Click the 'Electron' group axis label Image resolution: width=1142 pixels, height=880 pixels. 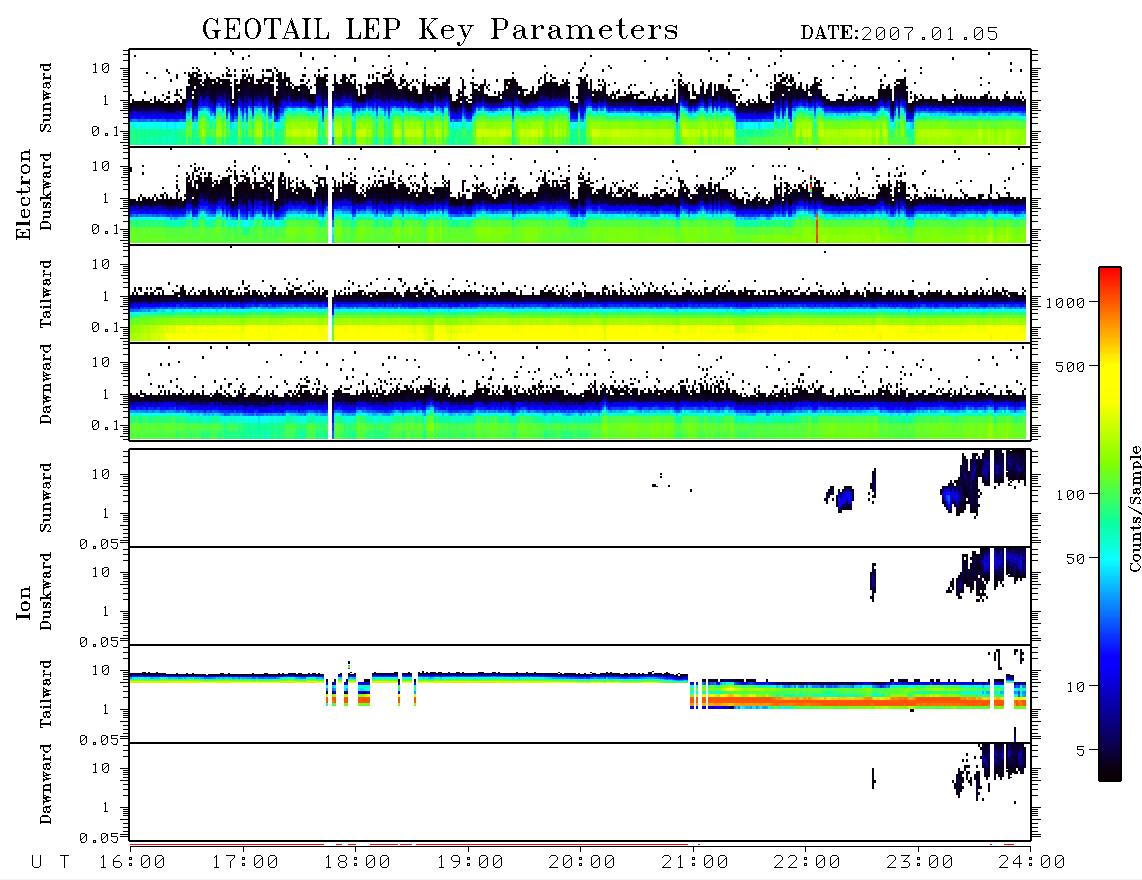point(23,194)
